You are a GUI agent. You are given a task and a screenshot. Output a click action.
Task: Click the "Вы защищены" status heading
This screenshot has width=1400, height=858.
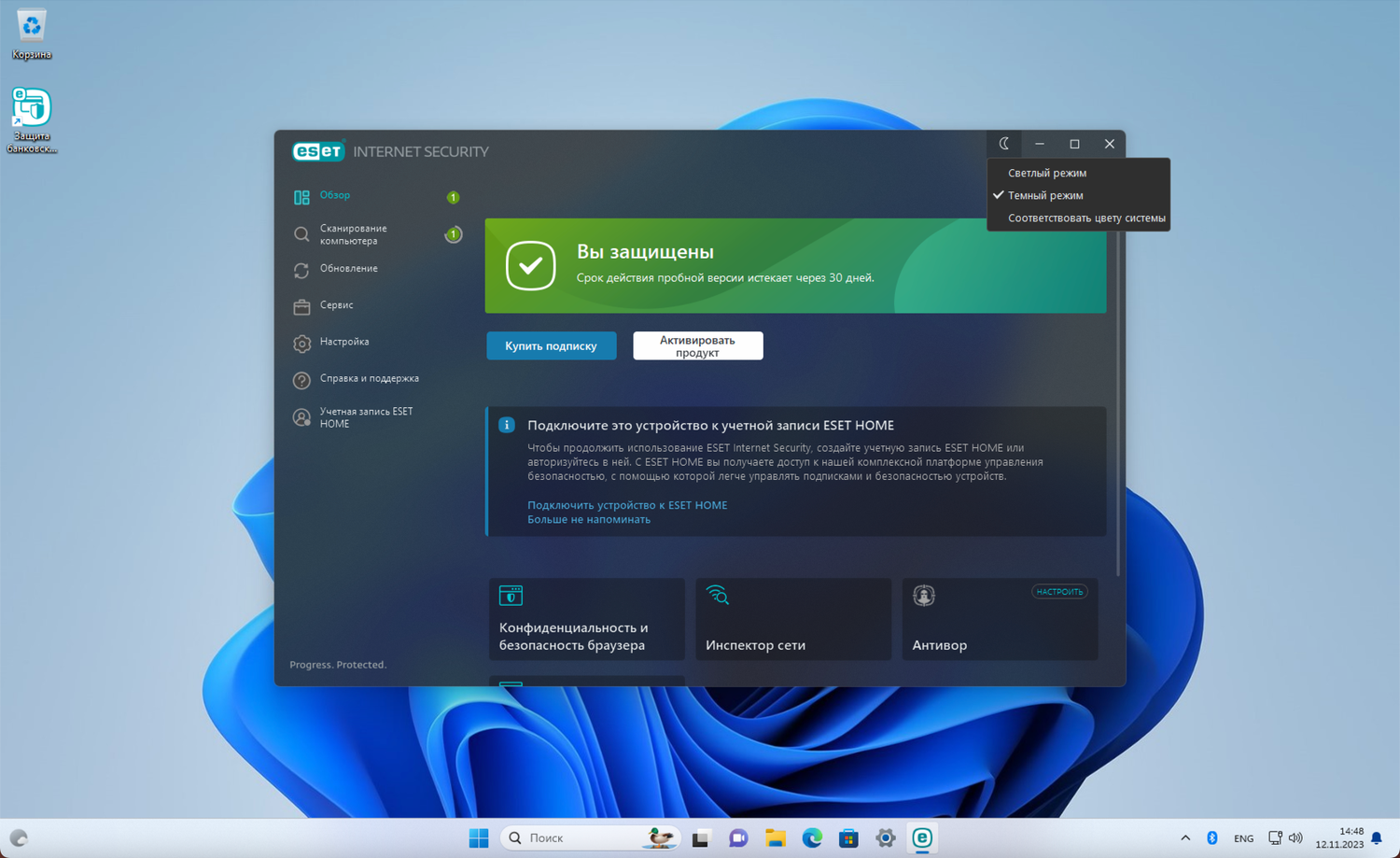[x=645, y=251]
